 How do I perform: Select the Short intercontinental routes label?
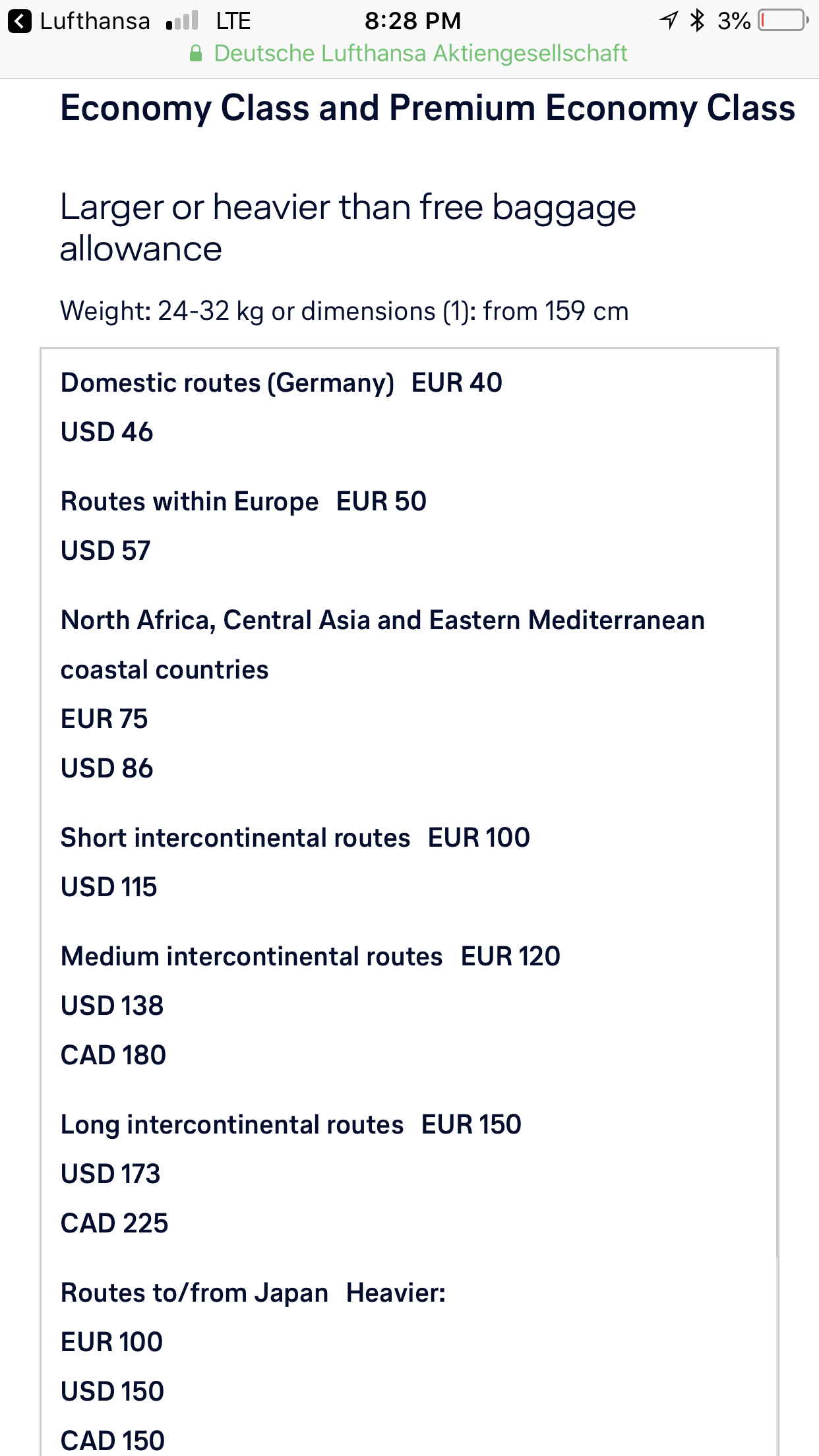(235, 838)
